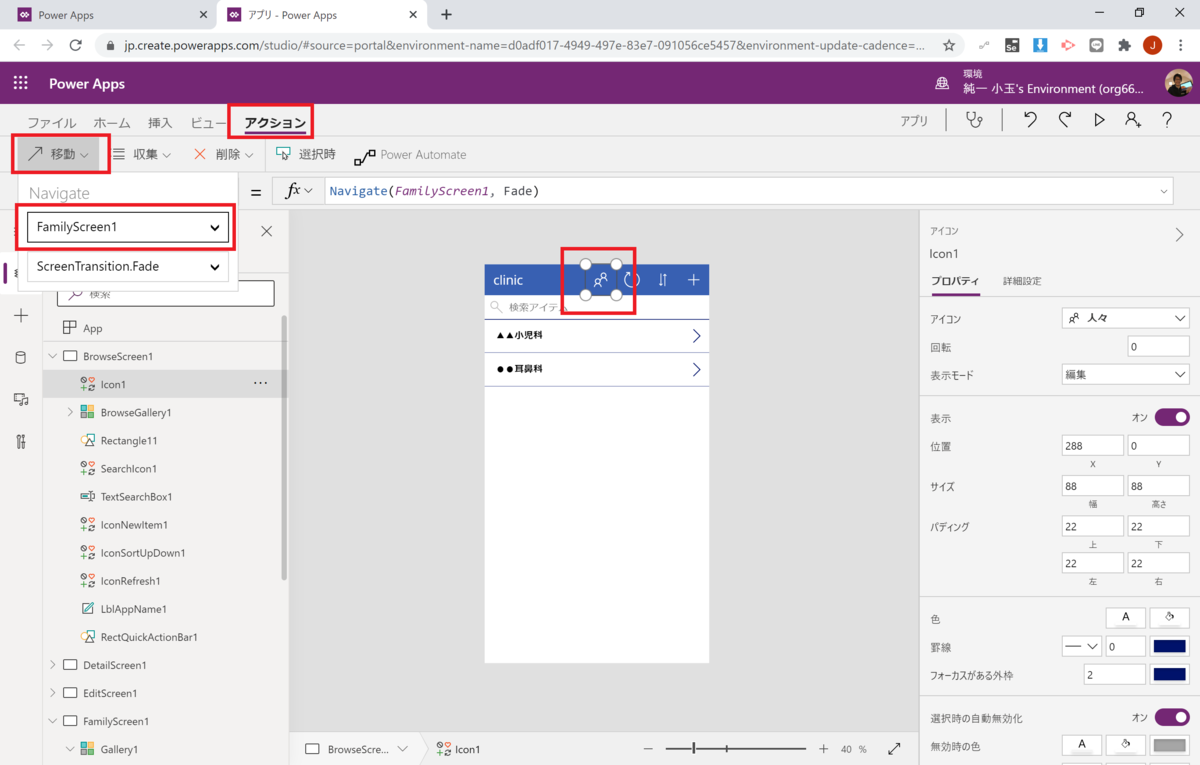1200x765 pixels.
Task: Undo the last action
Action: tap(1030, 120)
